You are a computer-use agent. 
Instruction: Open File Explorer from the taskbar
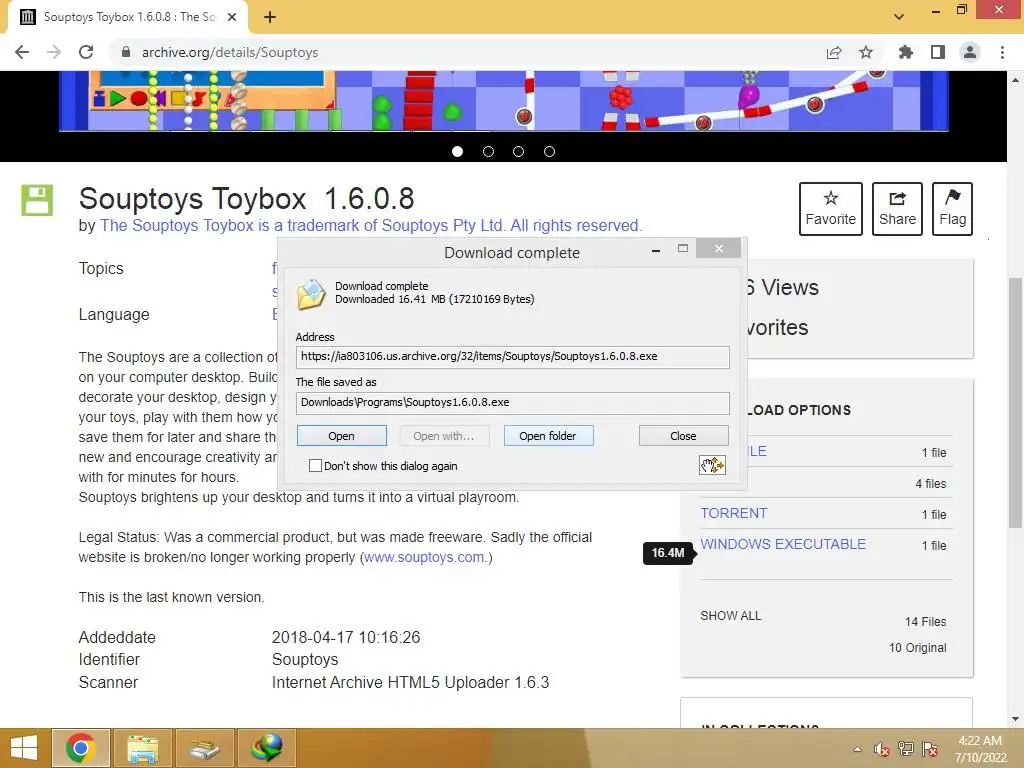142,748
